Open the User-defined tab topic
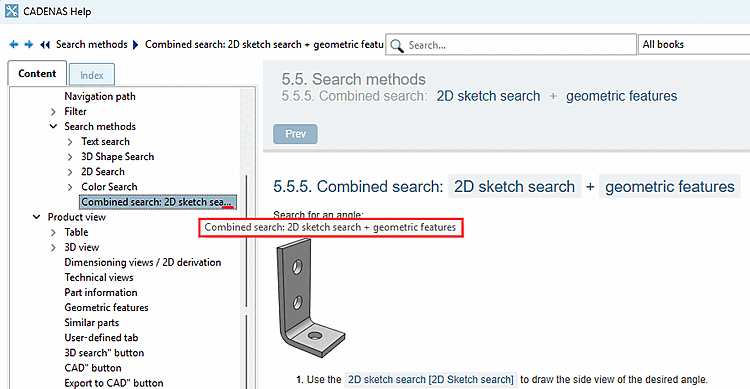750x389 pixels. tap(101, 338)
